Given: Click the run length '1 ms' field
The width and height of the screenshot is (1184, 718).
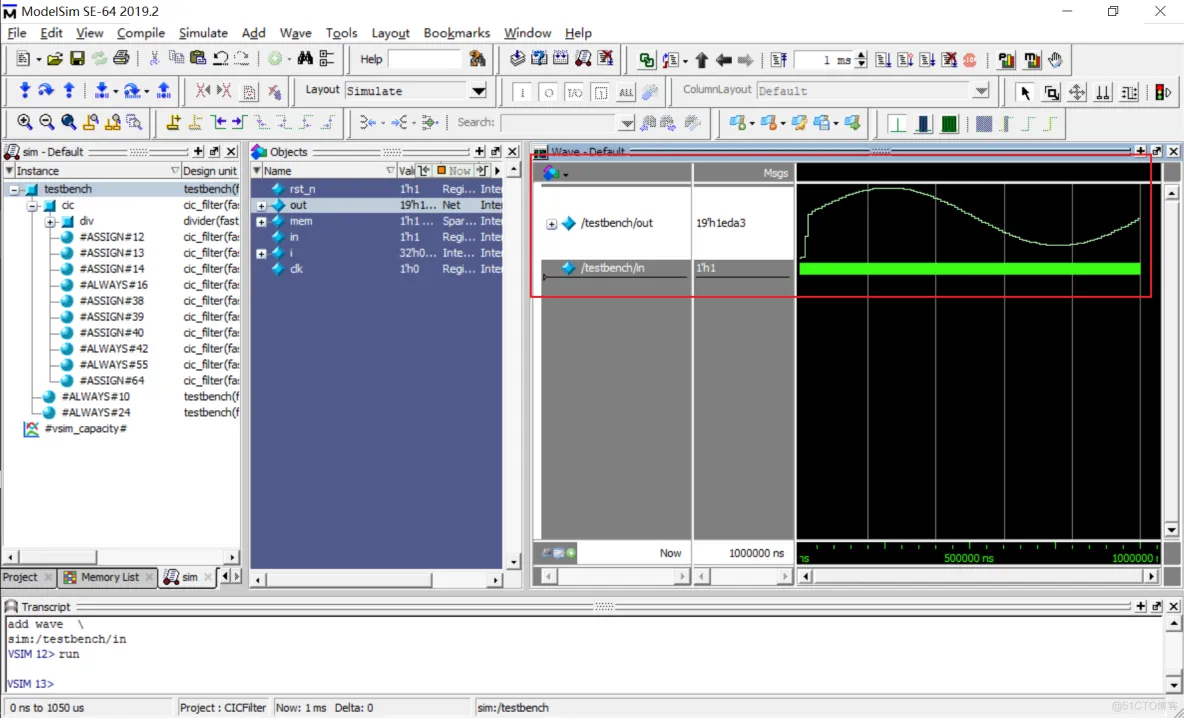Looking at the screenshot, I should pyautogui.click(x=824, y=60).
